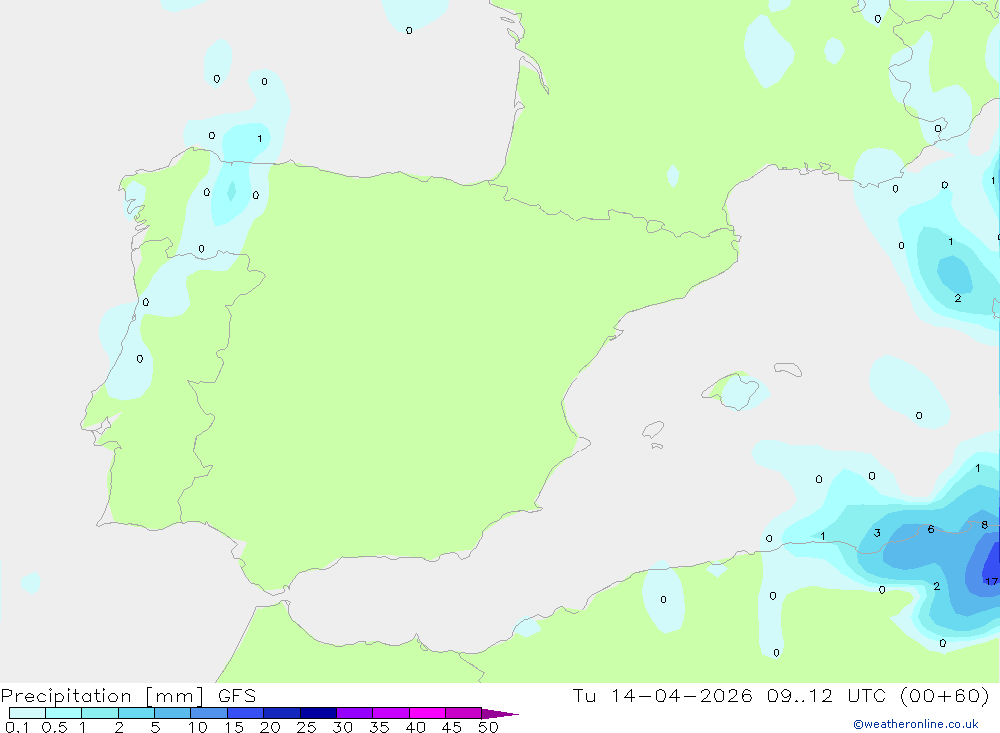Screen dimensions: 1000x733
Task: Select the 35–40 mm violet legend swatch
Action: pyautogui.click(x=391, y=713)
